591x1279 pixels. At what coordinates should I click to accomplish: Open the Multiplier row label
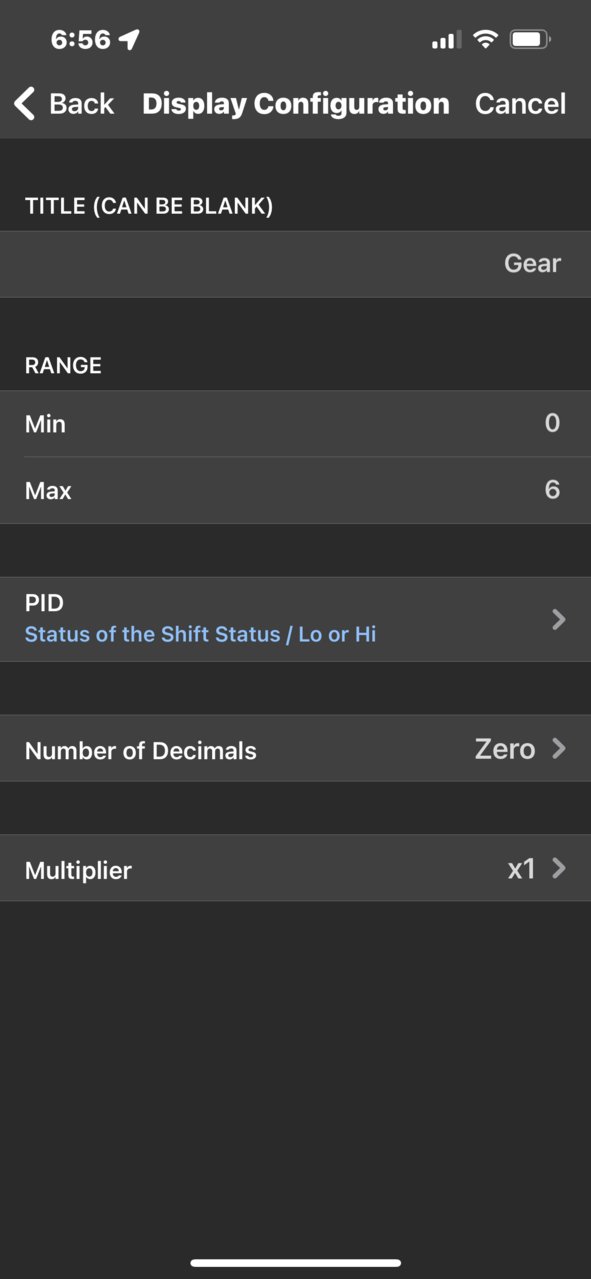(x=78, y=870)
